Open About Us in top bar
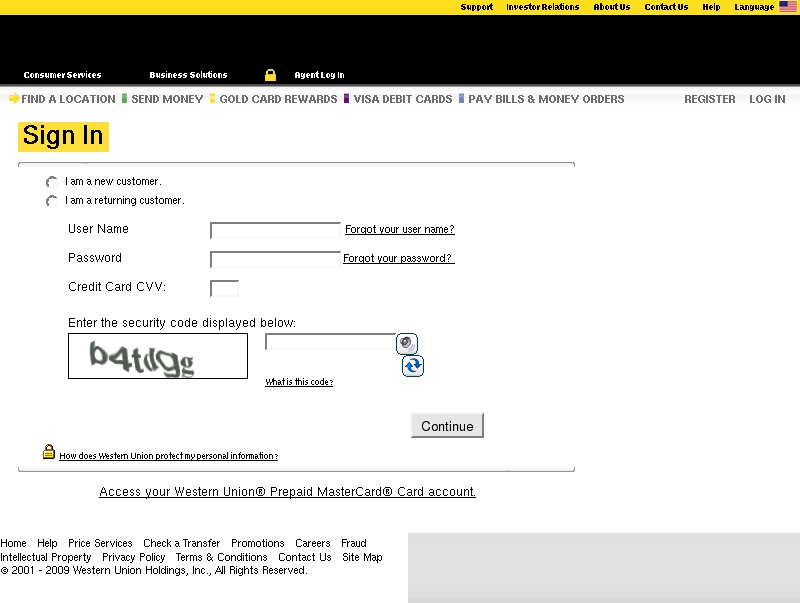800x603 pixels. tap(612, 7)
